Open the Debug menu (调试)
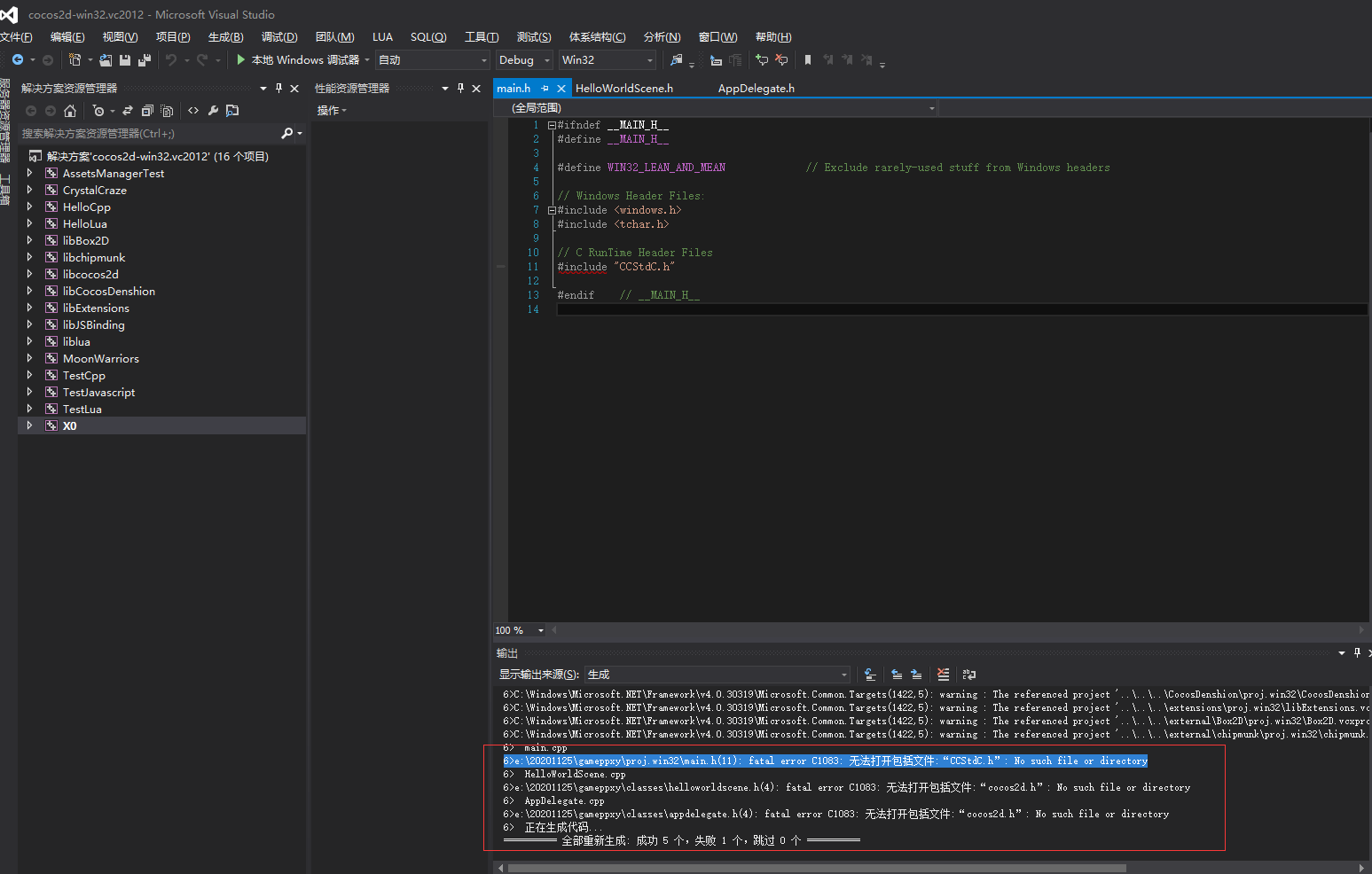The image size is (1372, 874). tap(279, 37)
